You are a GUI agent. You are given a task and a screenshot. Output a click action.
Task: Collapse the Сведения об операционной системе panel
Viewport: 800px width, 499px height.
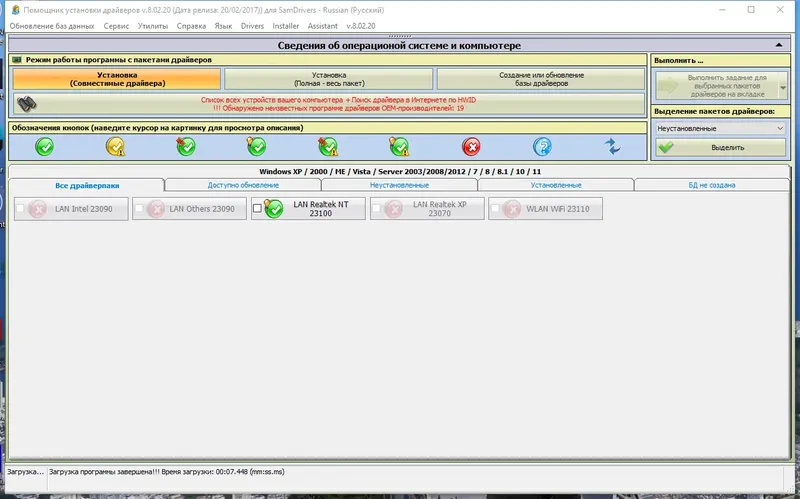[x=779, y=45]
